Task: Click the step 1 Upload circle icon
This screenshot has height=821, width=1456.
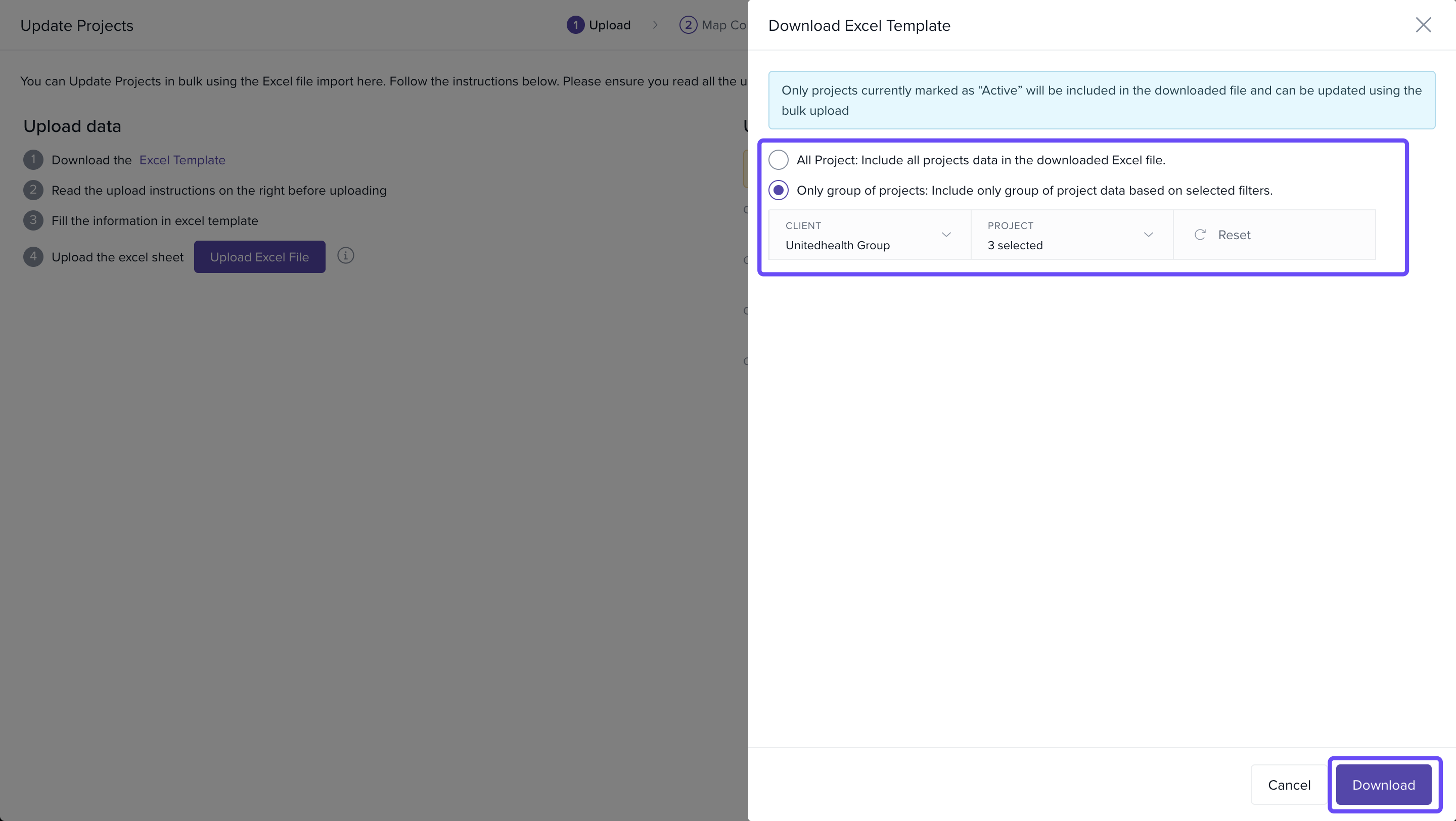Action: (x=575, y=25)
